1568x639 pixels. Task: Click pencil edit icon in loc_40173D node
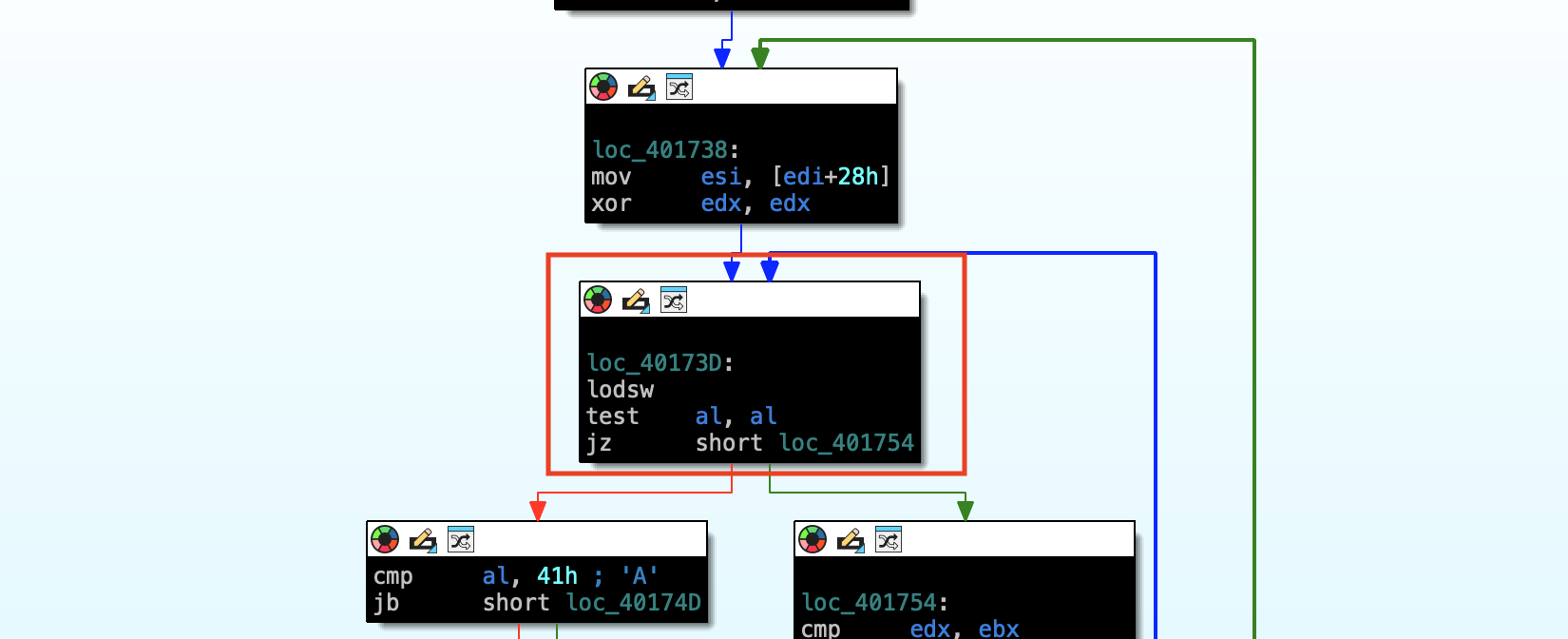[x=636, y=300]
